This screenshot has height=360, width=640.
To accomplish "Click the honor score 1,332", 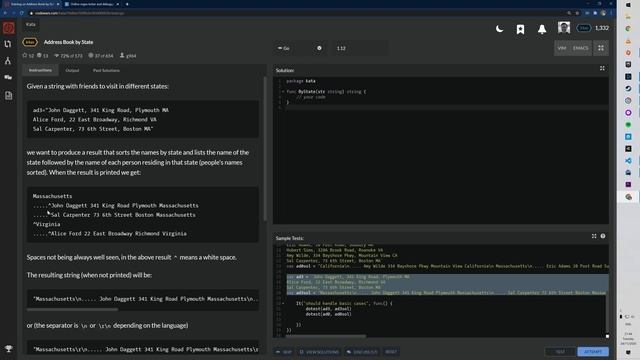I will click(602, 28).
